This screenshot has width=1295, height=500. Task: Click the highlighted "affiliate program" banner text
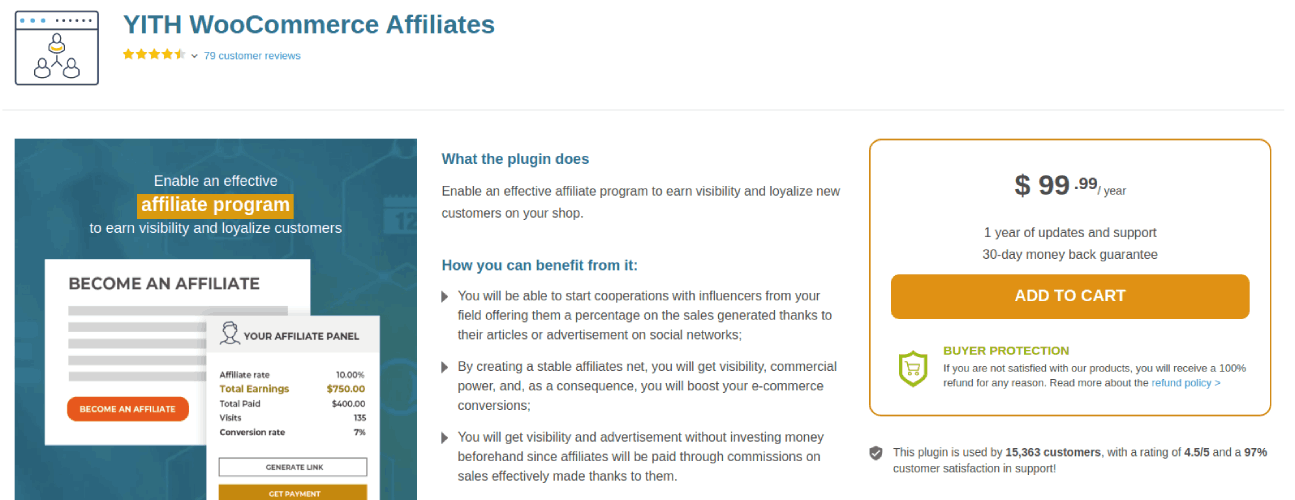pos(215,206)
